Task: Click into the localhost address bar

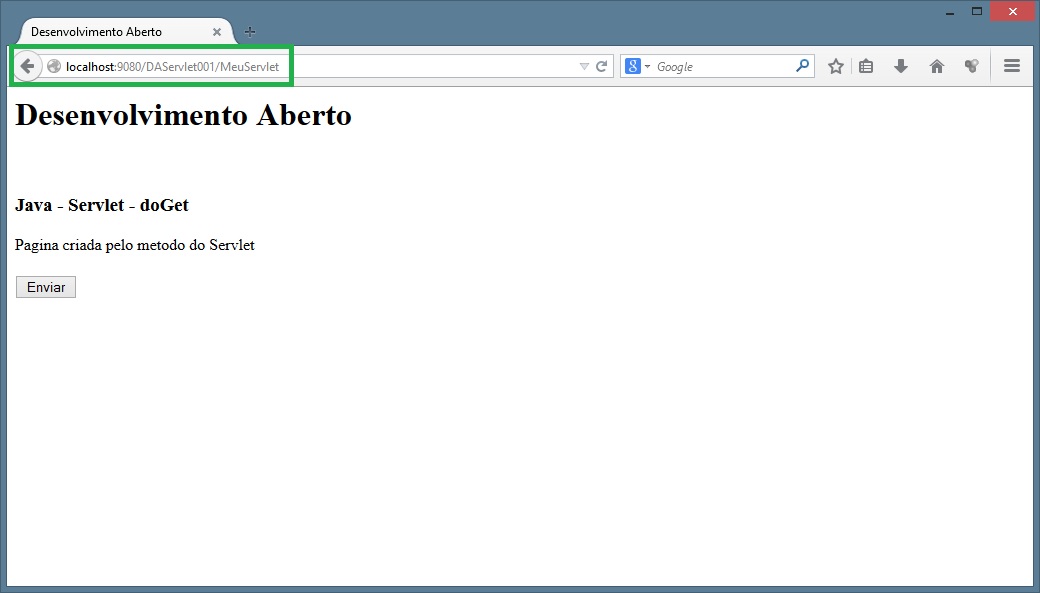Action: (400, 67)
